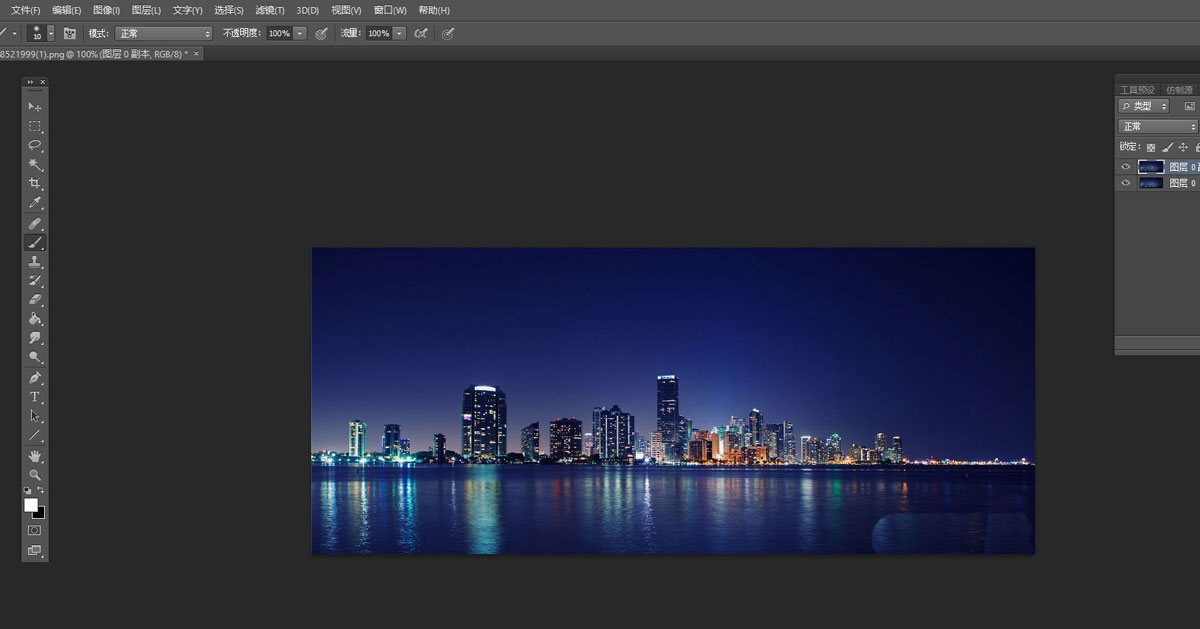Select the Horizontal Type tool
Image resolution: width=1200 pixels, height=629 pixels.
pyautogui.click(x=35, y=397)
